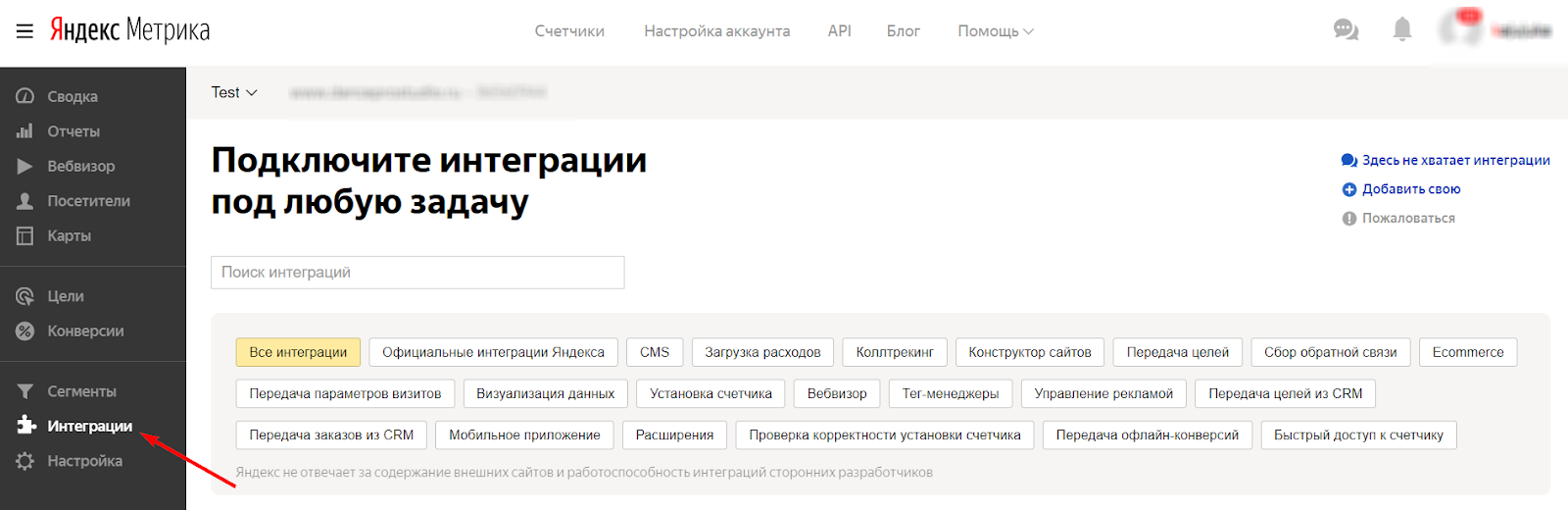Select Официальные интеграции Яндекса filter
Image resolution: width=1568 pixels, height=510 pixels.
coord(493,352)
